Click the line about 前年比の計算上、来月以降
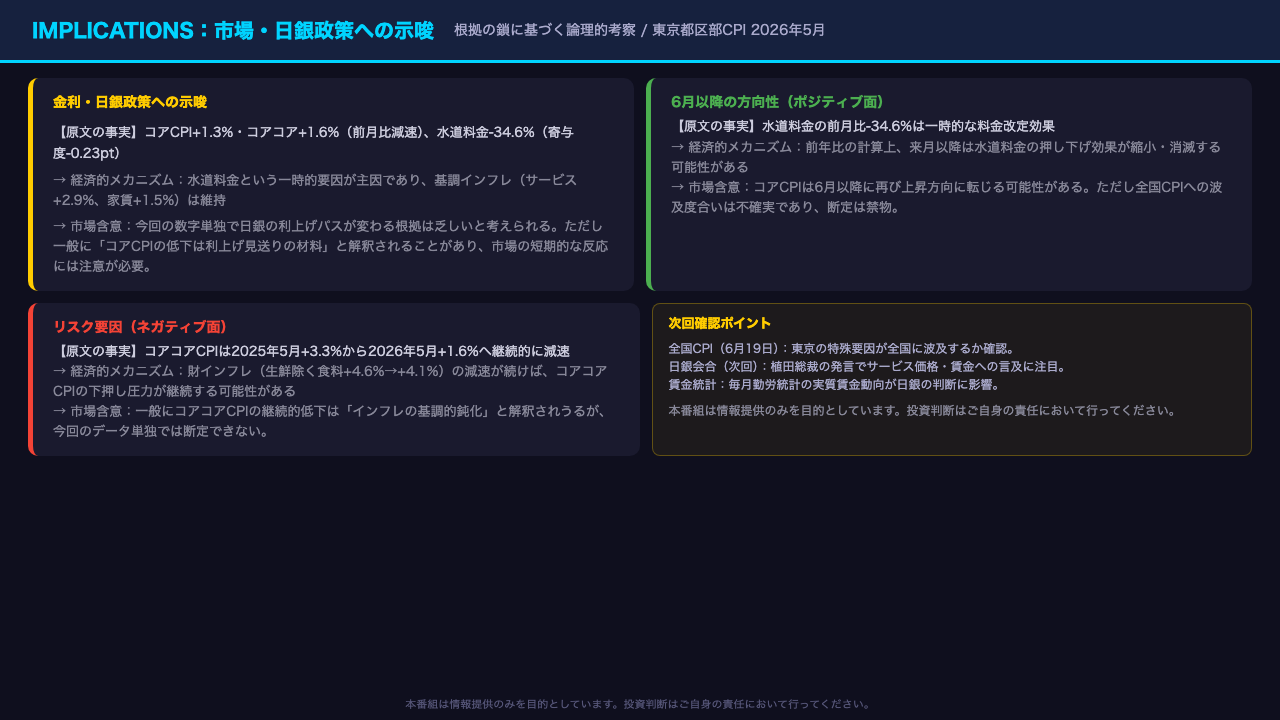Image resolution: width=1280 pixels, height=720 pixels. (946, 157)
